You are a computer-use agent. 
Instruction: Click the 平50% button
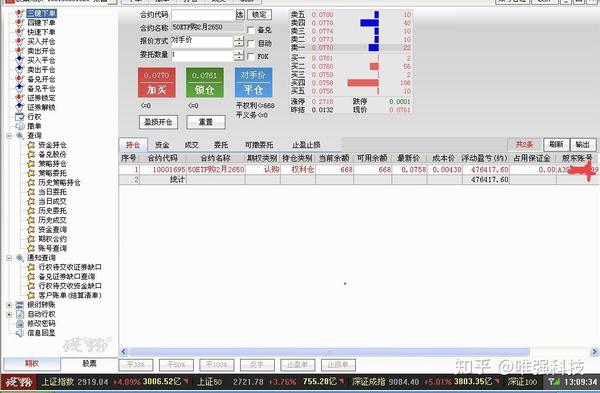(x=176, y=365)
